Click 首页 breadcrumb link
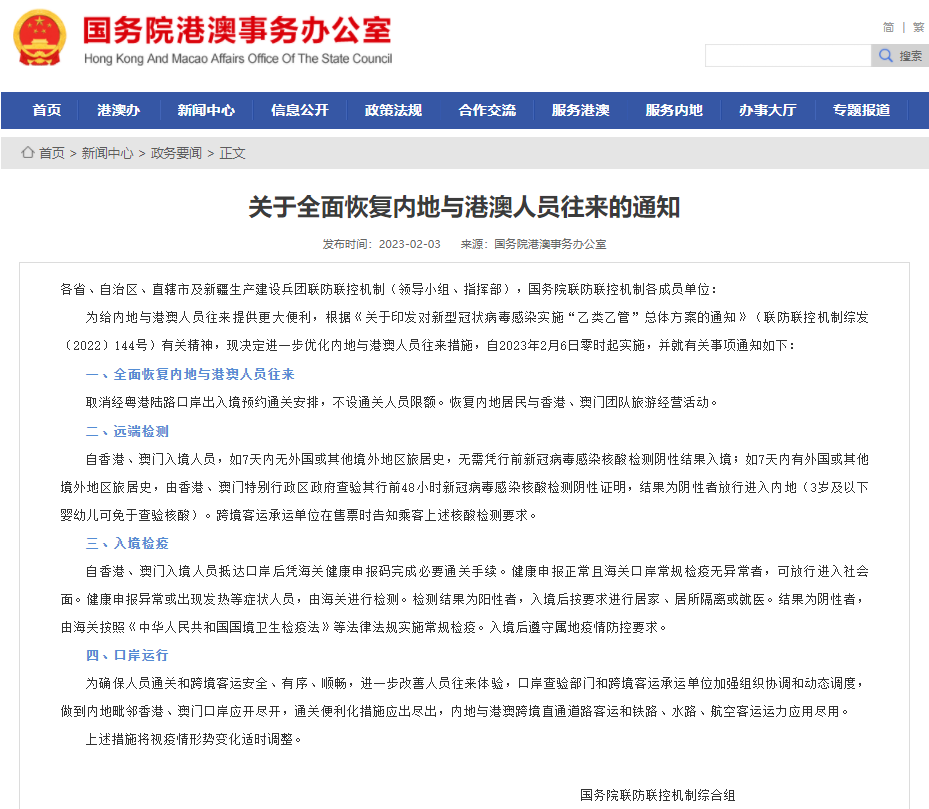Viewport: 929px width, 809px height. (52, 153)
